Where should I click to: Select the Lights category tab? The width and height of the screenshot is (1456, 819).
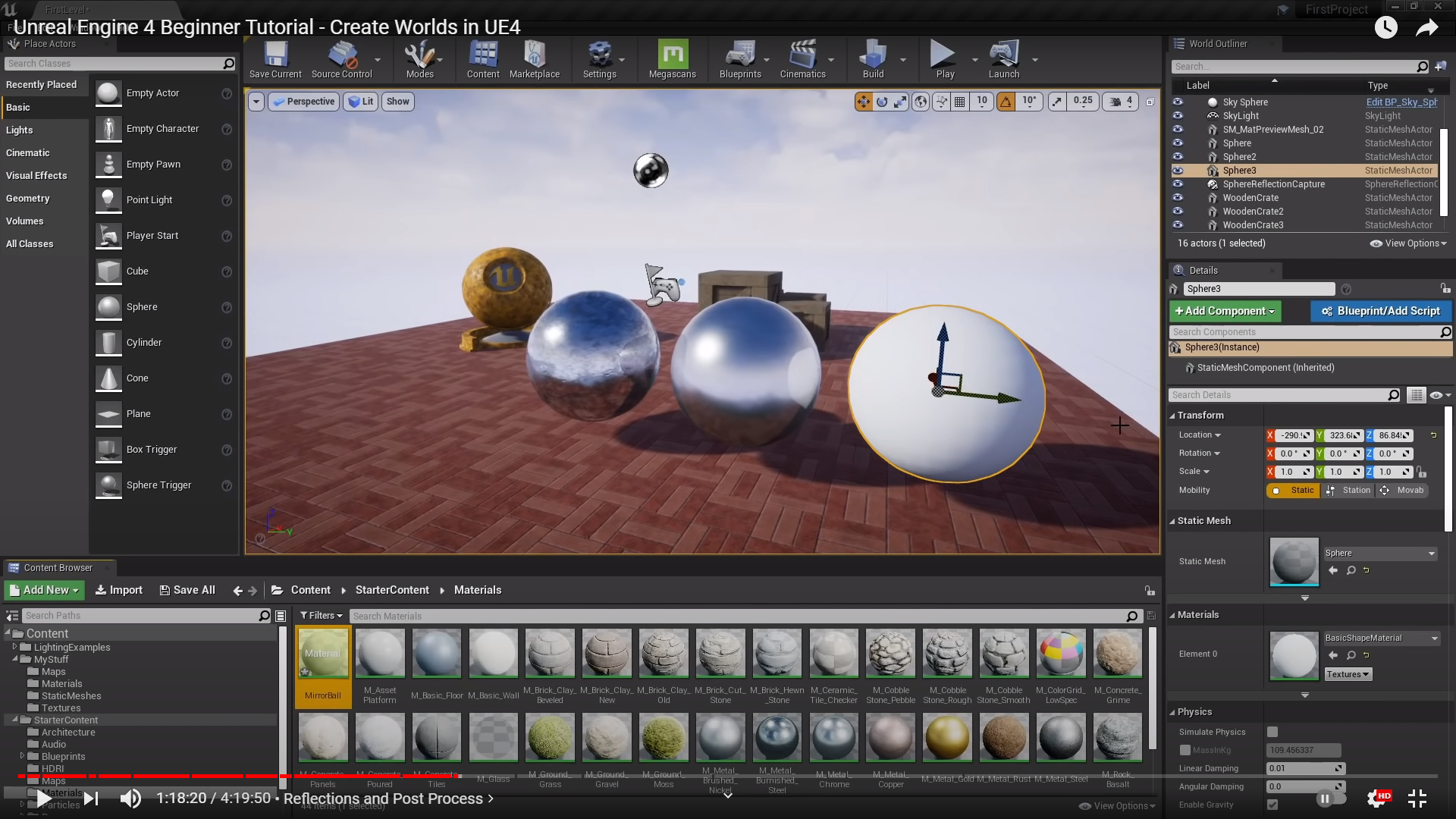20,130
